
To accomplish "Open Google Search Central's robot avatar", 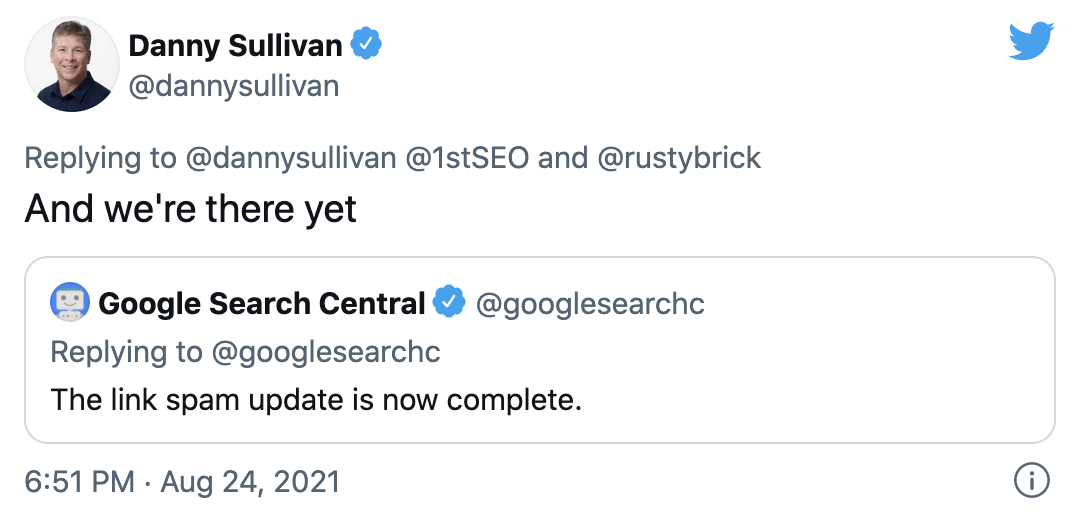I will (70, 302).
